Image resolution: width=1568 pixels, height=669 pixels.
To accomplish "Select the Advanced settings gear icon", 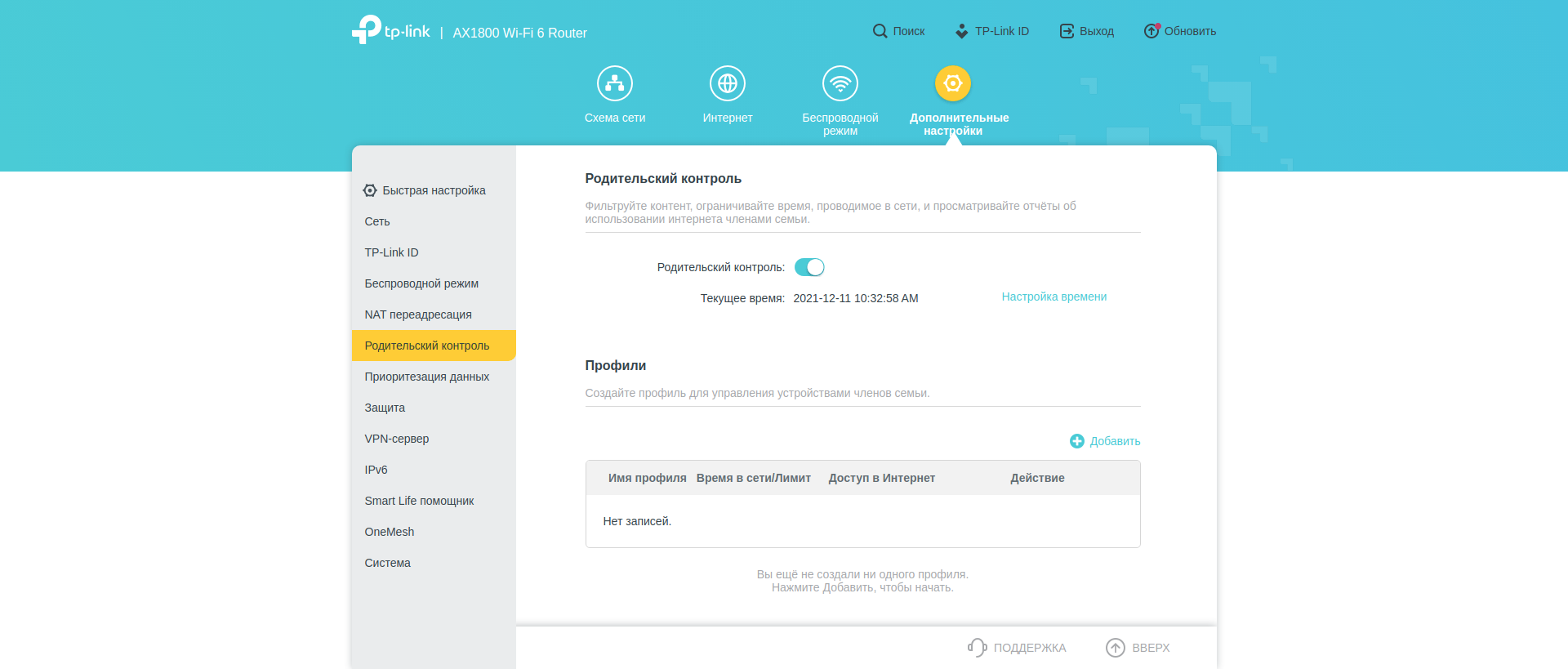I will click(x=952, y=83).
